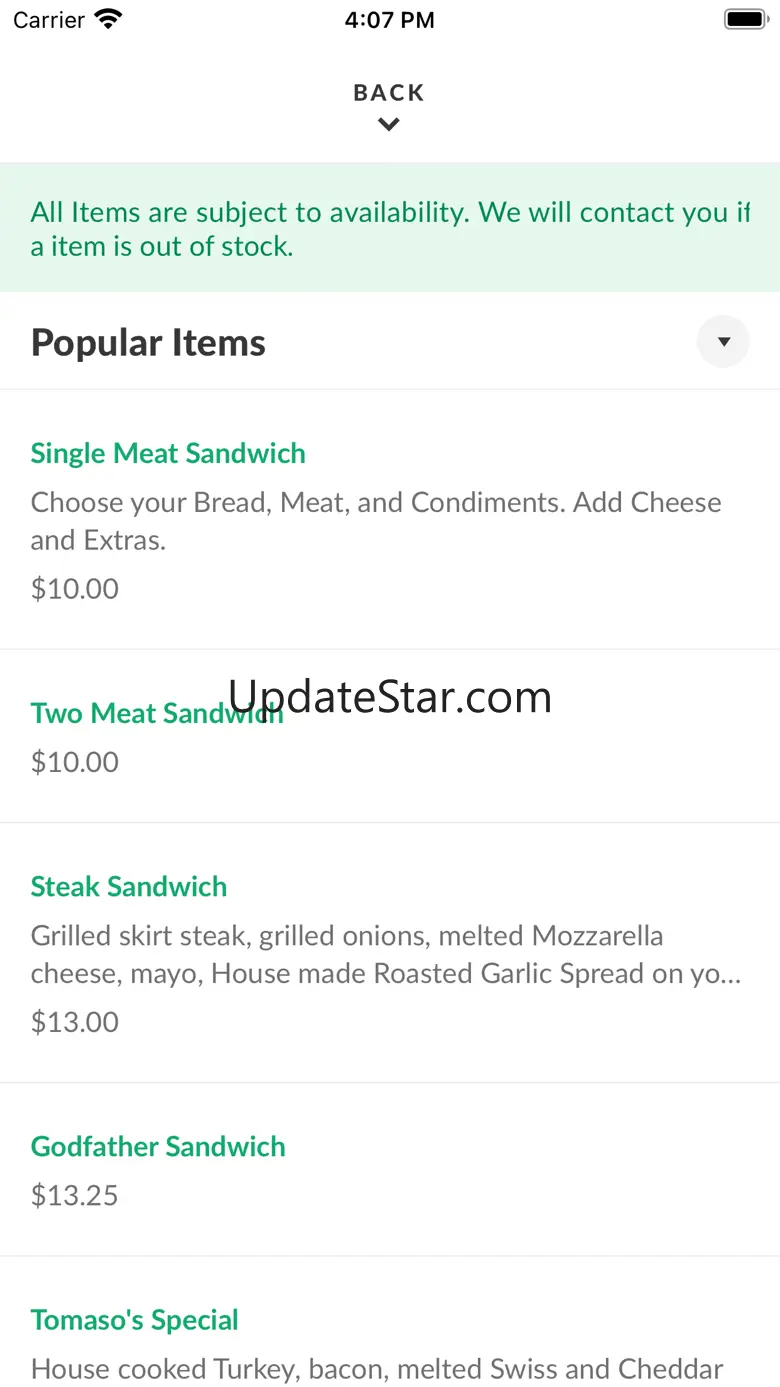The height and width of the screenshot is (1387, 780).
Task: Tap the down chevron below BACK
Action: click(389, 125)
